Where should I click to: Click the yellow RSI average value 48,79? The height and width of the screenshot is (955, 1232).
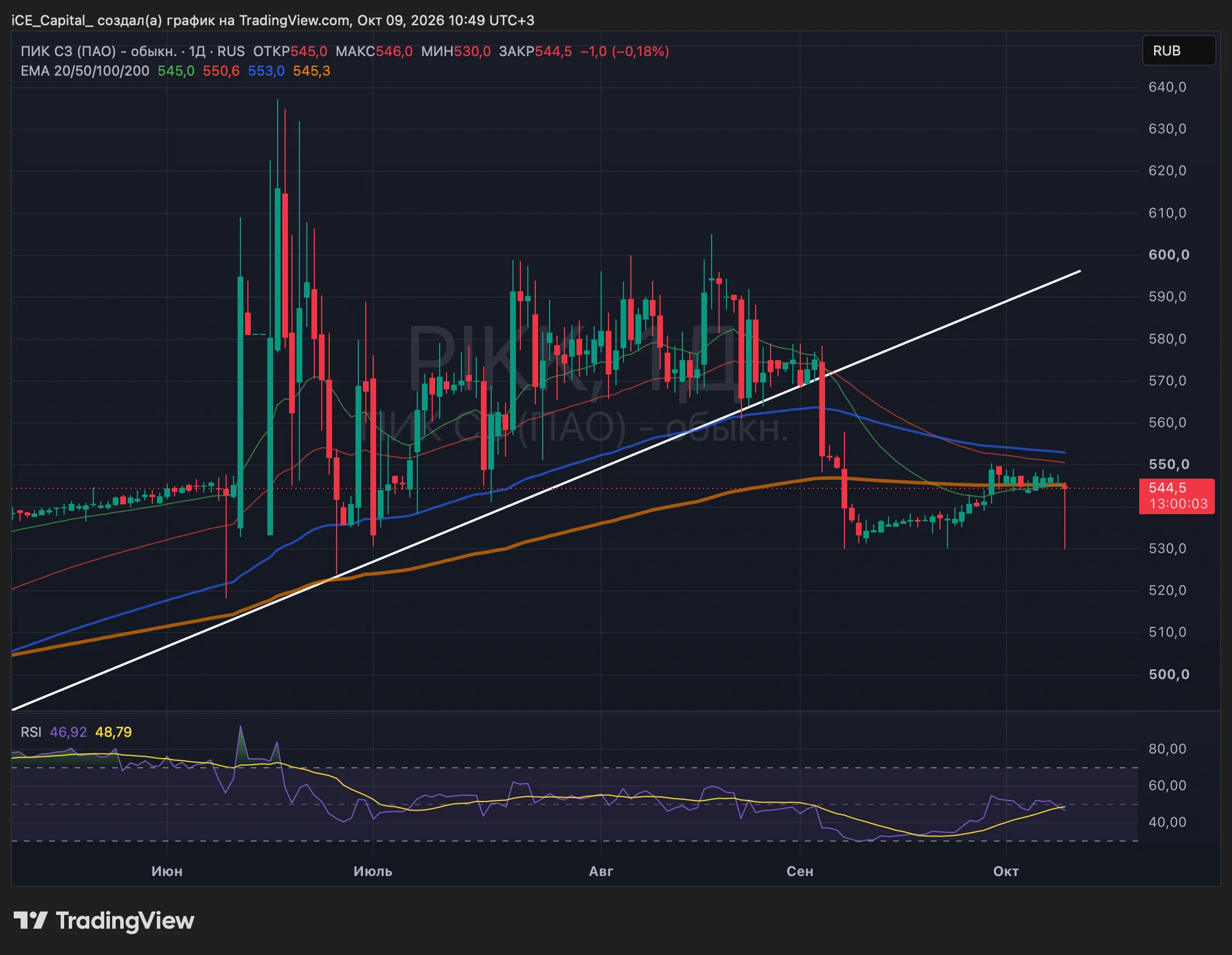tap(113, 732)
